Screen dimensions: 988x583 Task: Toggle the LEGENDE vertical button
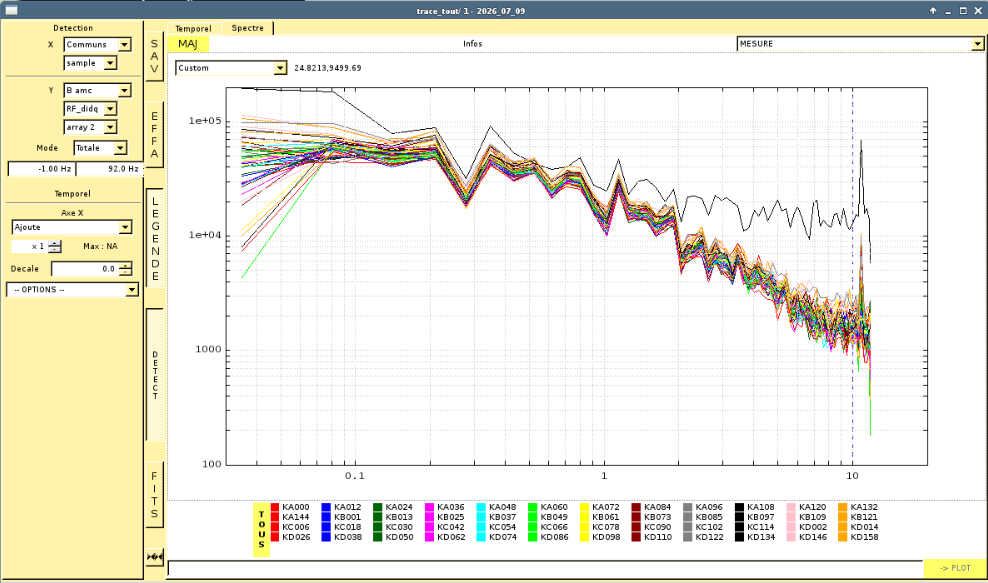[x=154, y=239]
